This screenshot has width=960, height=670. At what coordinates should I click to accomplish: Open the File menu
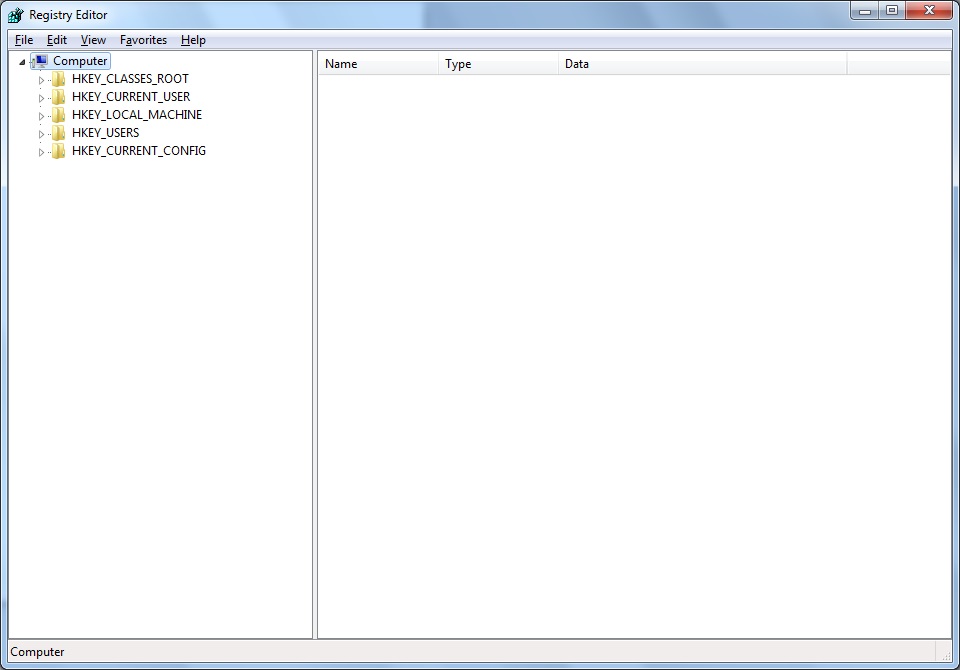[24, 40]
